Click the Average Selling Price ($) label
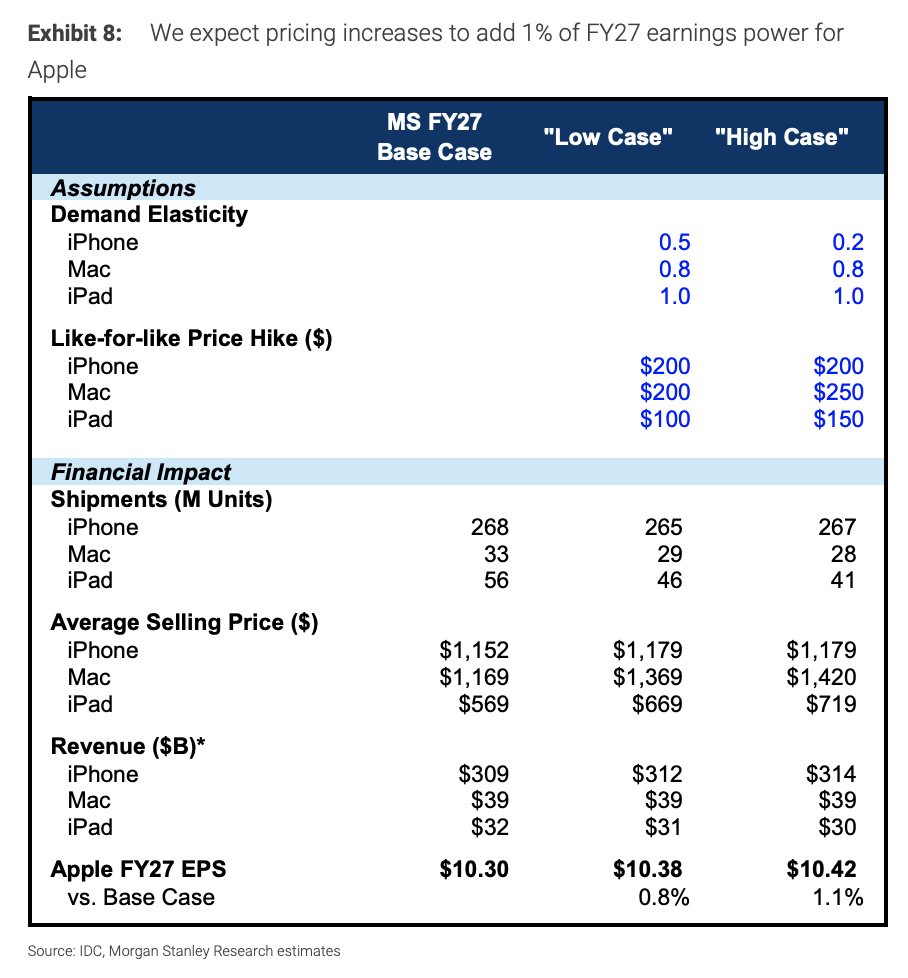Image resolution: width=908 pixels, height=978 pixels. (185, 622)
